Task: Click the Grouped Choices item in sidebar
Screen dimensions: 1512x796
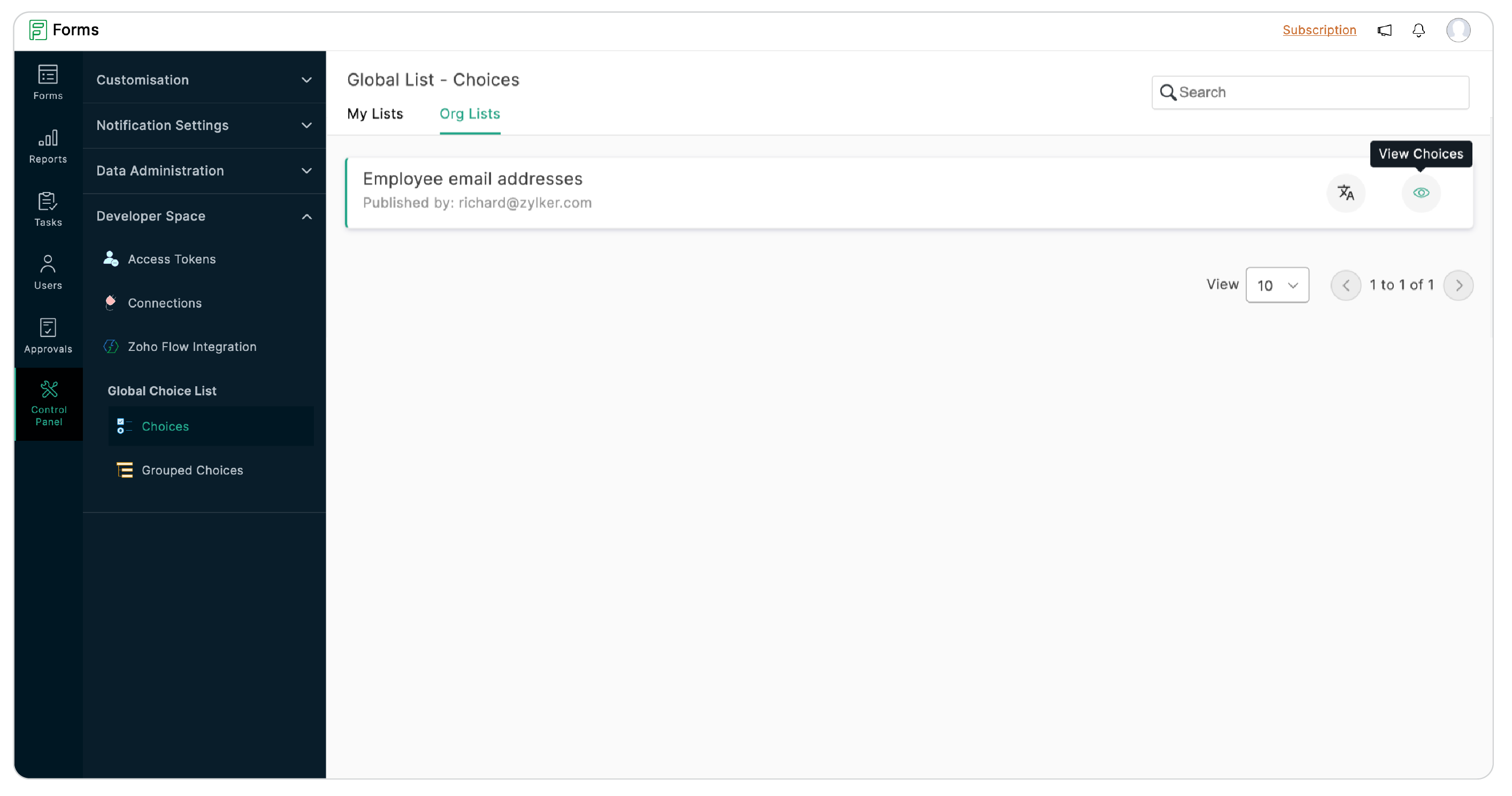Action: [191, 469]
